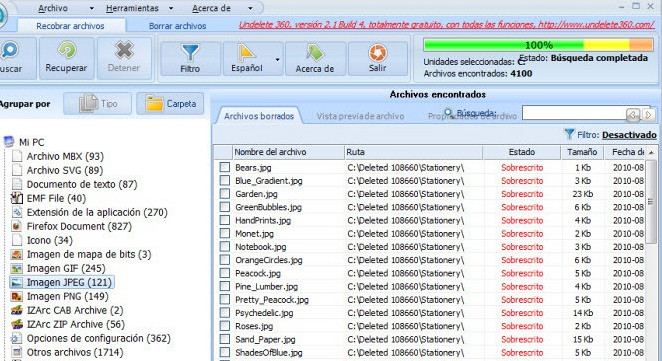Check the Blue_Gradient.jpg checkbox
This screenshot has width=662, height=361.
225,181
